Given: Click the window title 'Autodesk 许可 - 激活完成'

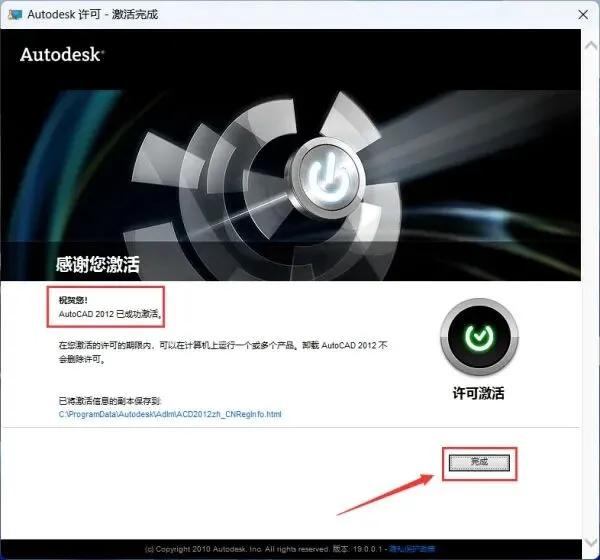Looking at the screenshot, I should [93, 15].
